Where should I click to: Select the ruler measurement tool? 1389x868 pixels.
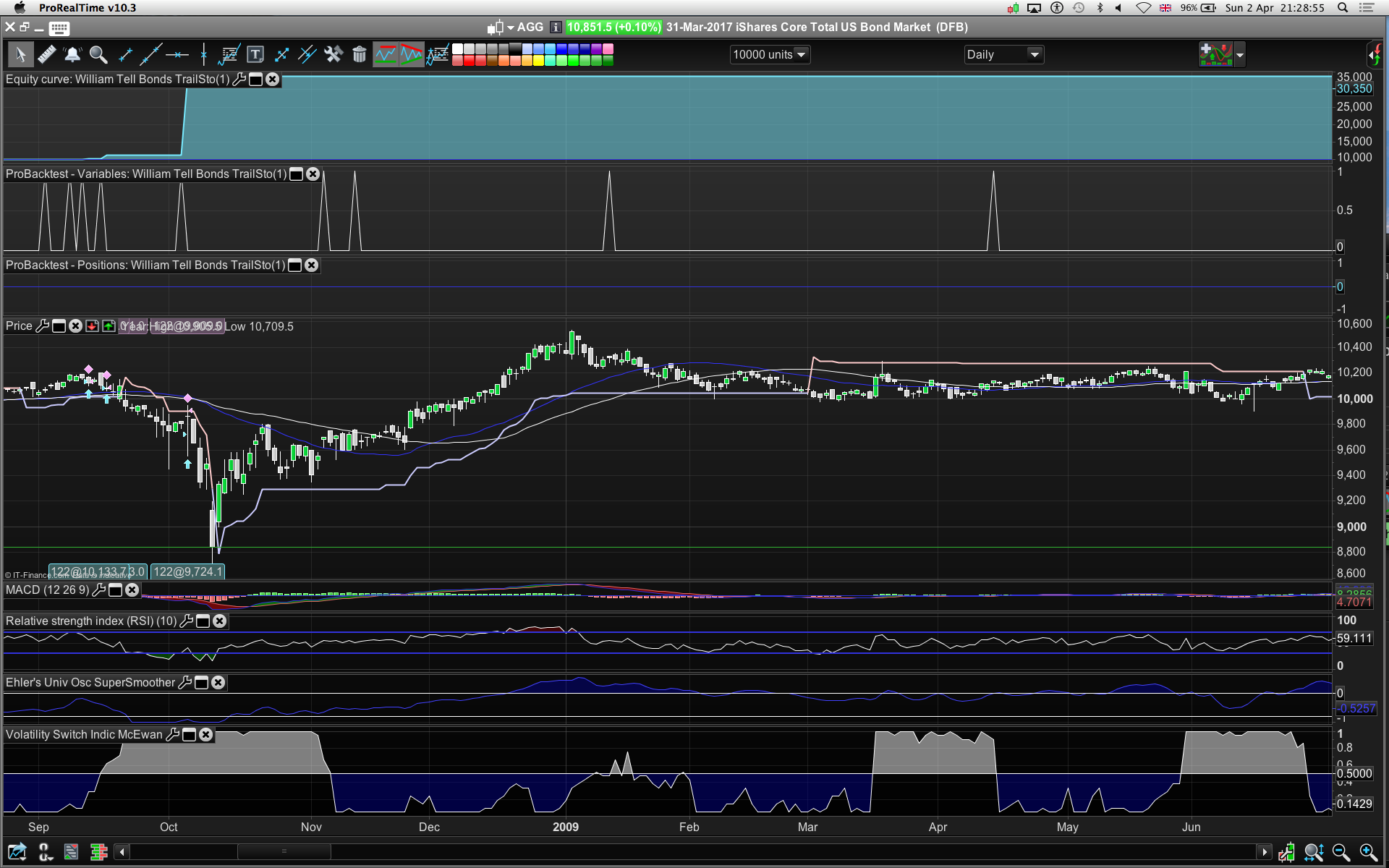(47, 54)
